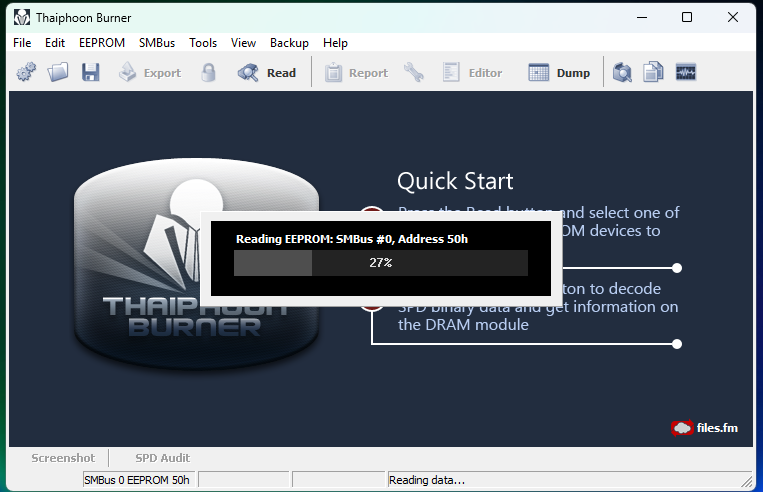Click the 'SMBus 0 EEPROM 50h' status field
Screen dimensions: 763x492
click(x=139, y=480)
